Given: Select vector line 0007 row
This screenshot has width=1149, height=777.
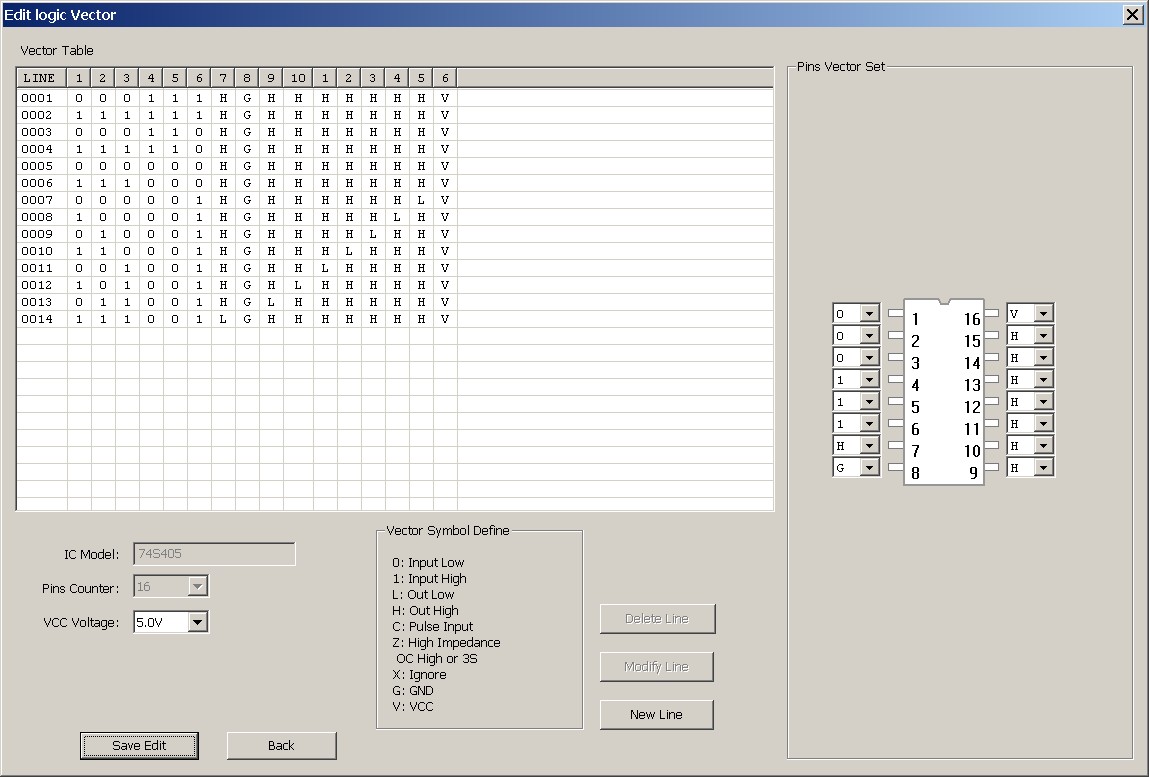Looking at the screenshot, I should (37, 200).
